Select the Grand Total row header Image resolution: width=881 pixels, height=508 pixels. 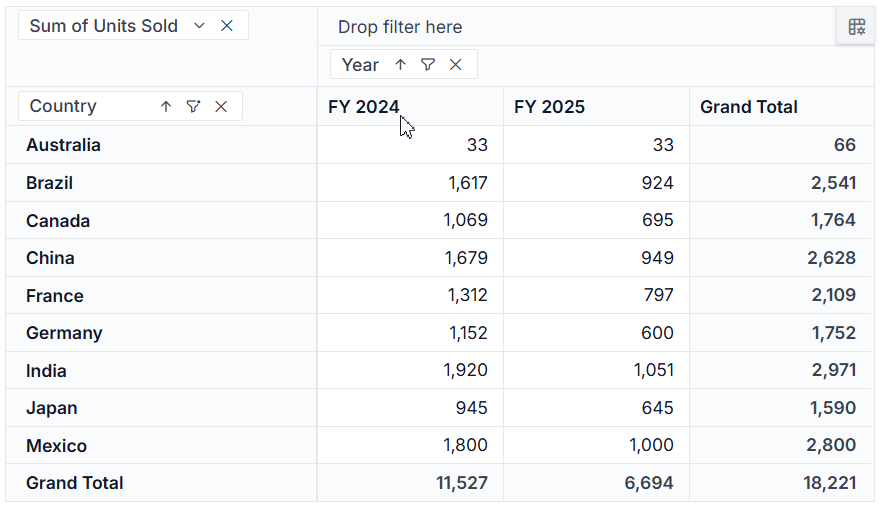161,483
